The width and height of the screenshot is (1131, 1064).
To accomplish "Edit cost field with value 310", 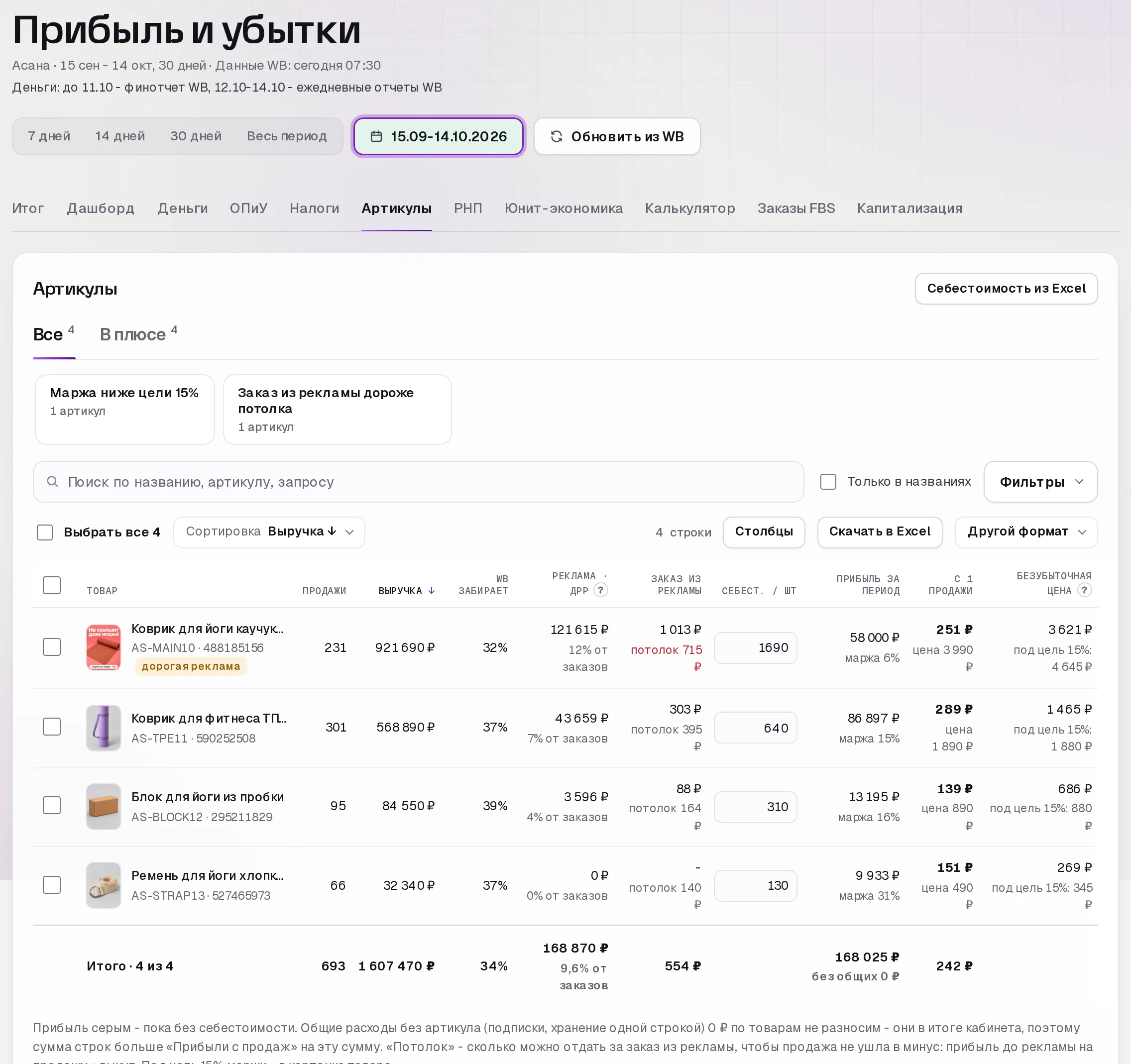I will 755,806.
